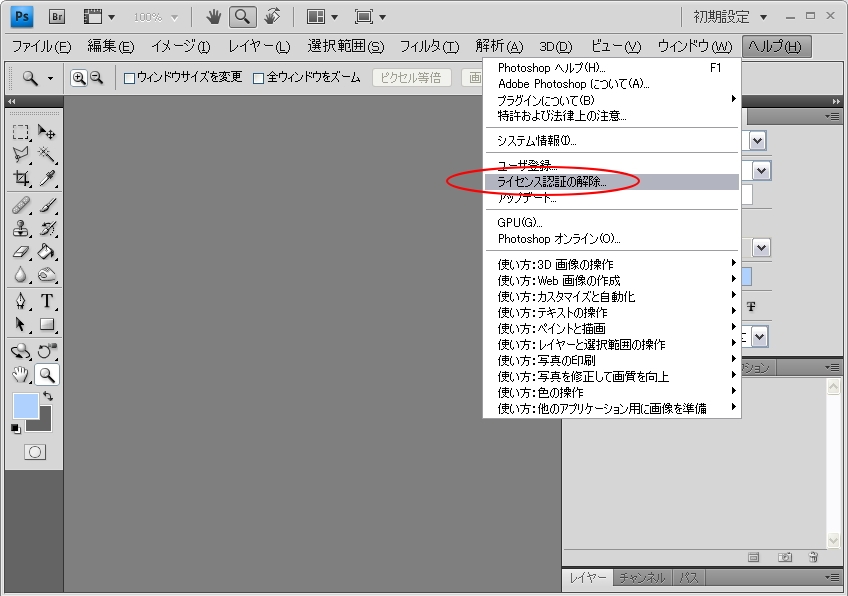
Task: Select the 3D Orbit camera tool
Action: tap(47, 352)
